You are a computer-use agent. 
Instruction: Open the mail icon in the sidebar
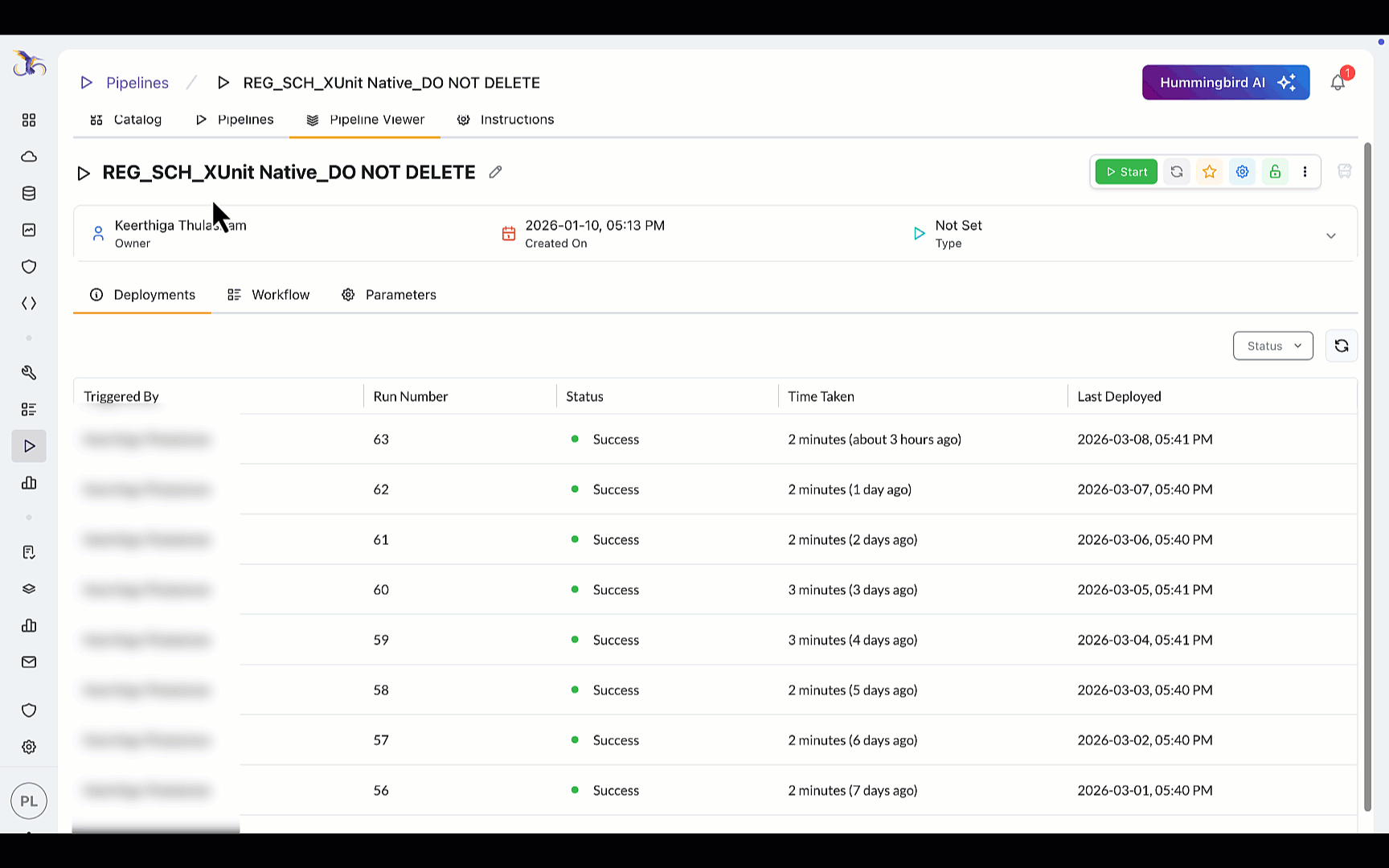pyautogui.click(x=29, y=662)
